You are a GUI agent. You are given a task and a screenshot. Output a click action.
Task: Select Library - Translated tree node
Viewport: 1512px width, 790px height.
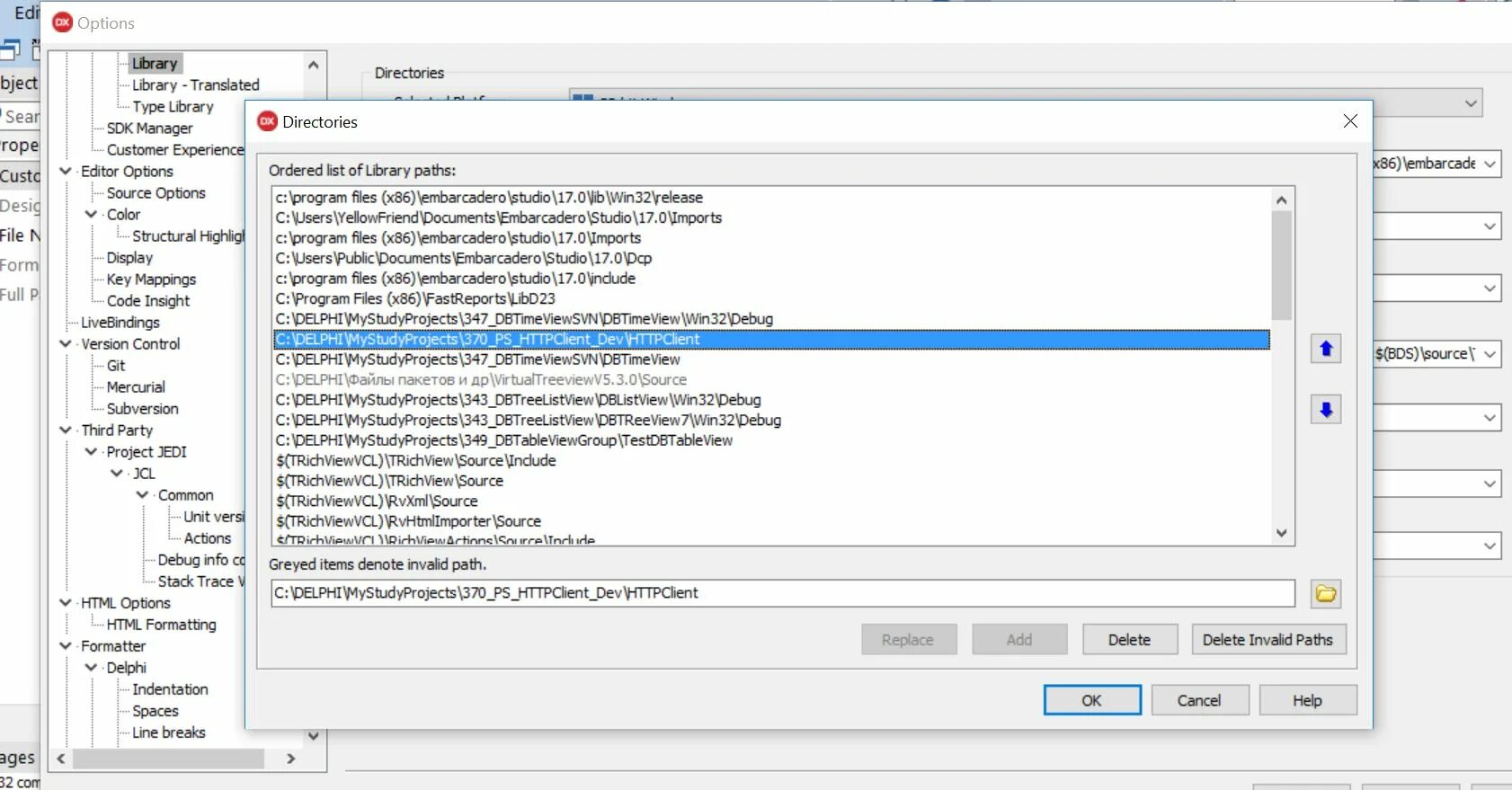click(196, 85)
